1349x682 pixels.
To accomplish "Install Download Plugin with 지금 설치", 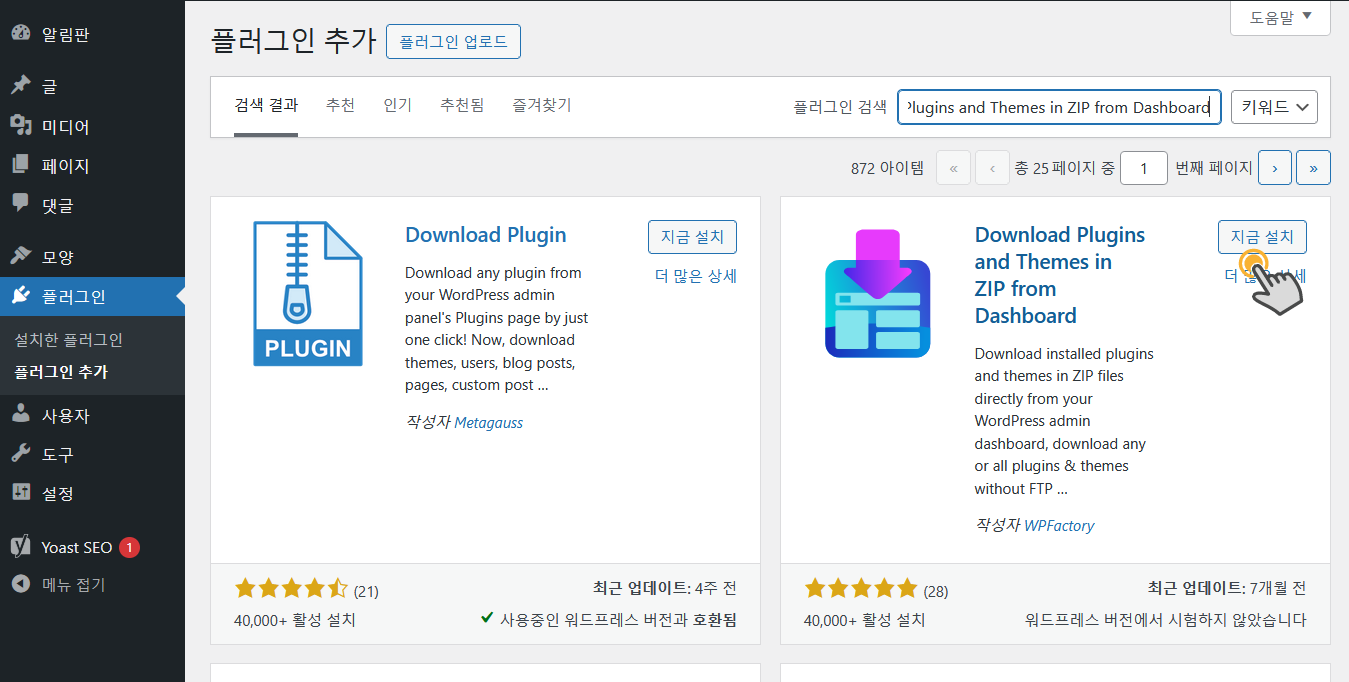I will click(692, 237).
